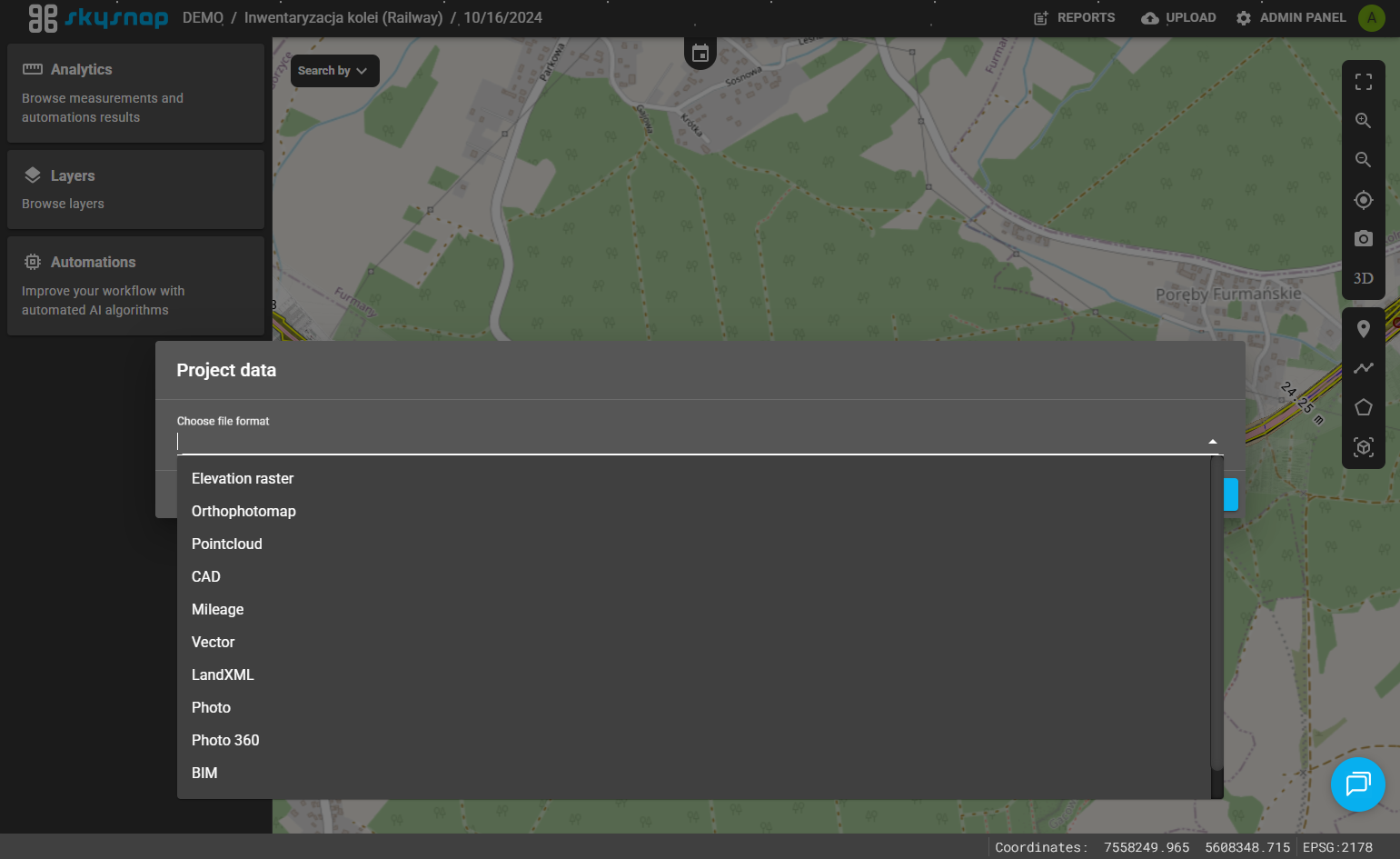
Task: Zoom in on the map
Action: (1364, 121)
